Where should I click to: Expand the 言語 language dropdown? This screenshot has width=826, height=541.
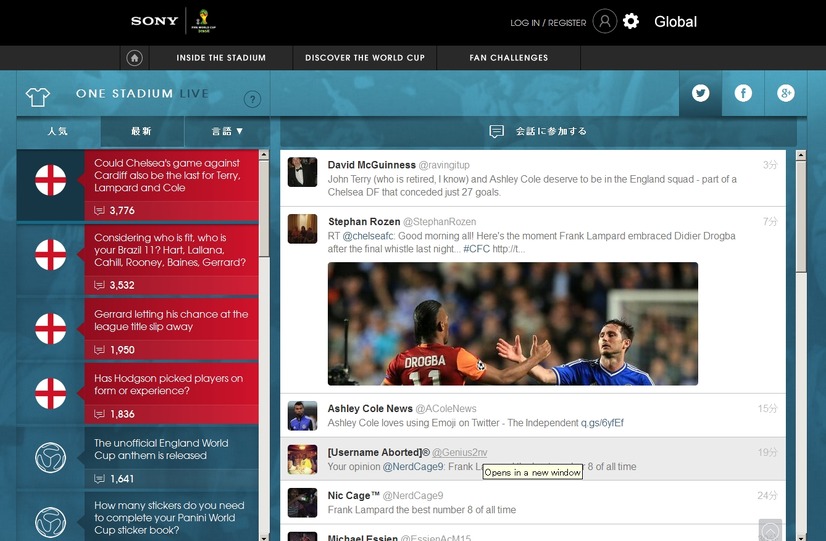click(x=227, y=131)
